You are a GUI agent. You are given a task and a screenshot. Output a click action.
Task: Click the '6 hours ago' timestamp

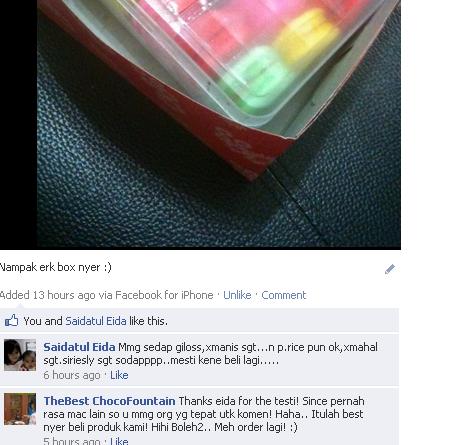click(x=72, y=375)
